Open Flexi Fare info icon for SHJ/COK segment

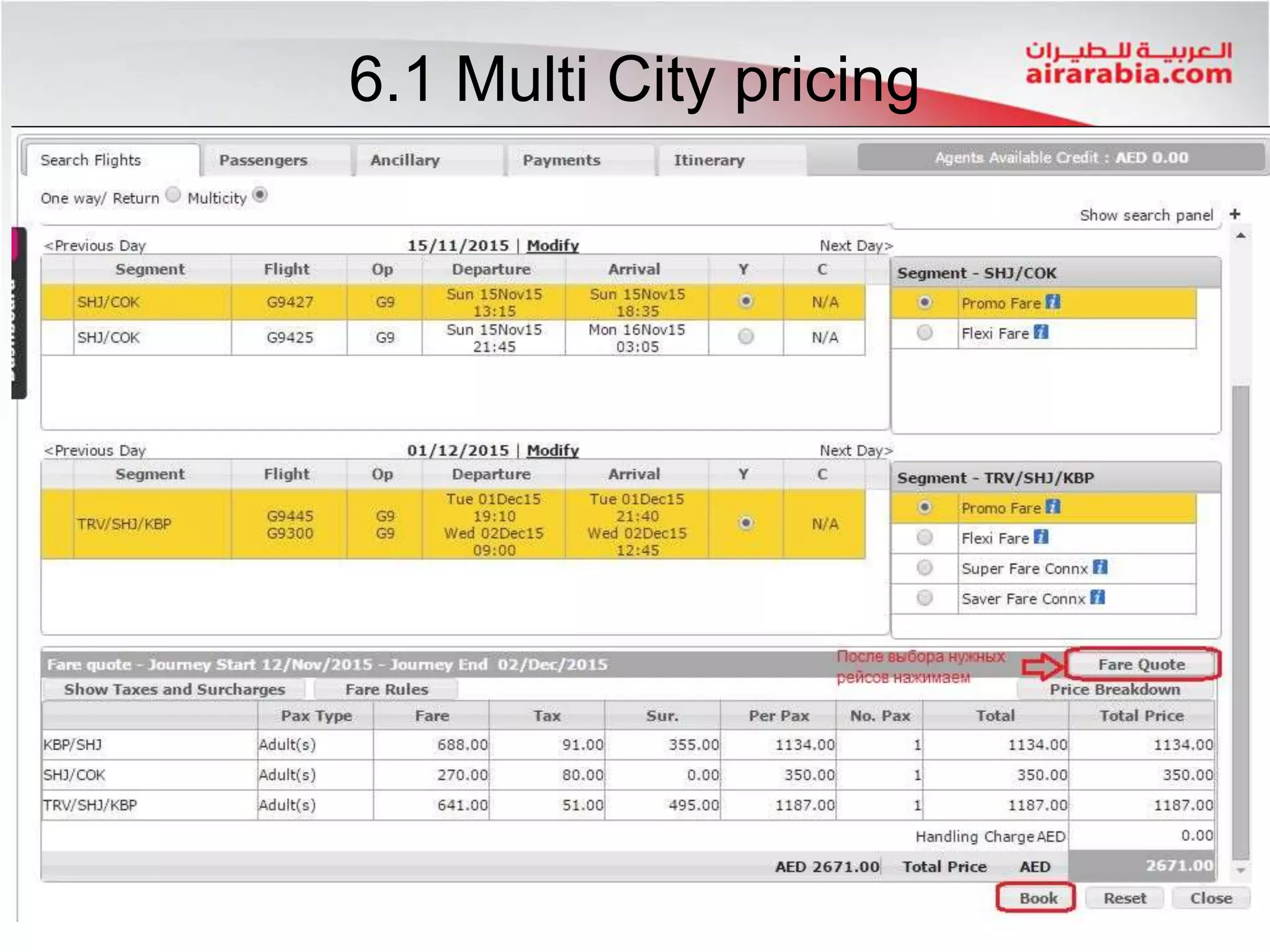tap(1041, 332)
